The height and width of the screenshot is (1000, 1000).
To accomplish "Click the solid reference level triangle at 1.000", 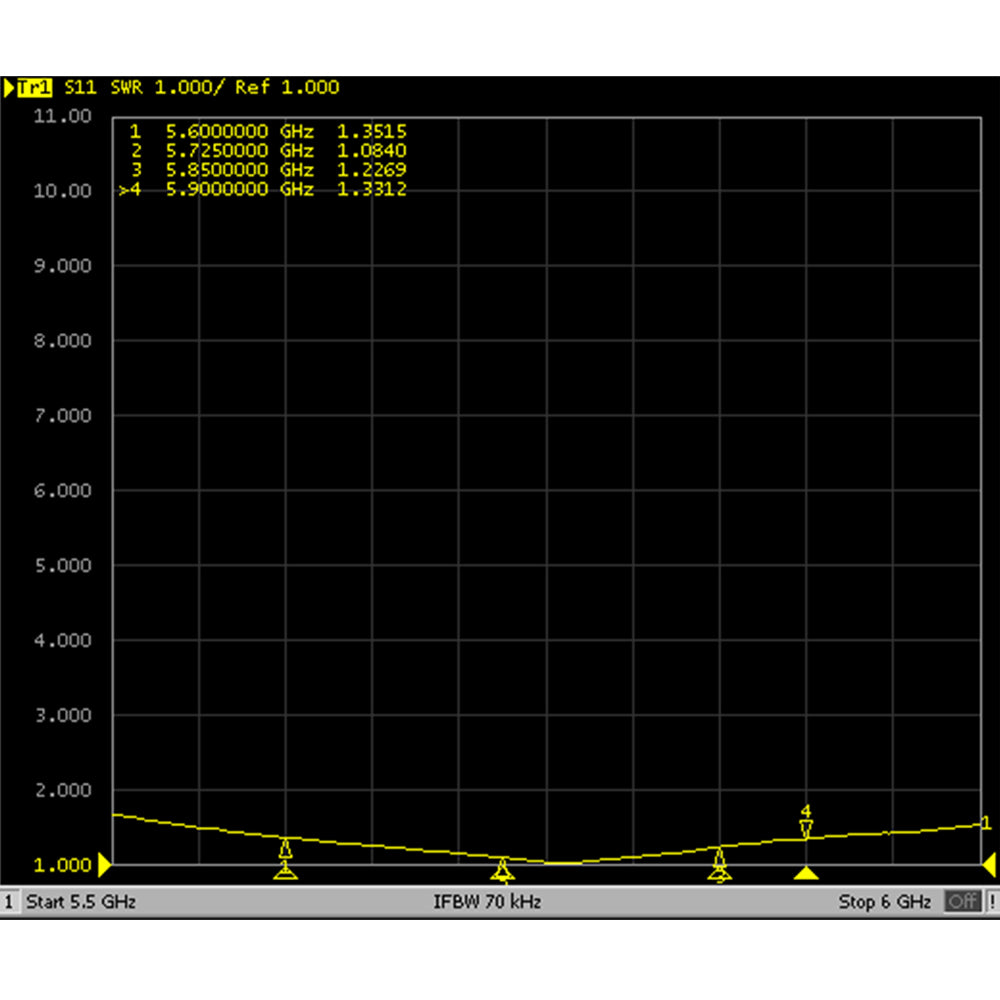I will (x=102, y=863).
